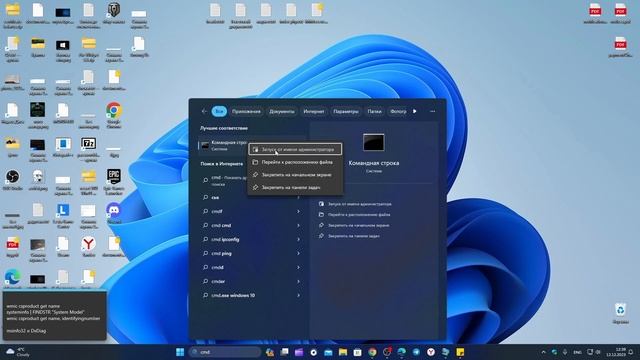Select the 7z archive desktop icon
The width and height of the screenshot is (640, 360).
[x=89, y=148]
